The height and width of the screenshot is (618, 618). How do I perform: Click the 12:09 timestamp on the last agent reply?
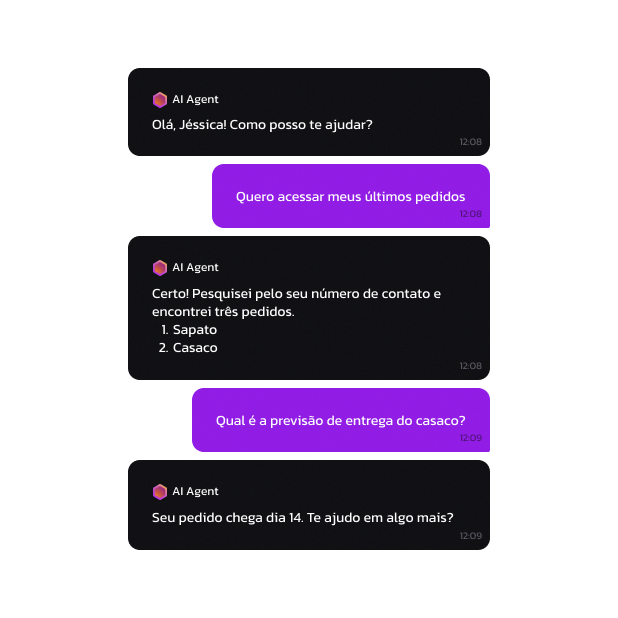[470, 536]
